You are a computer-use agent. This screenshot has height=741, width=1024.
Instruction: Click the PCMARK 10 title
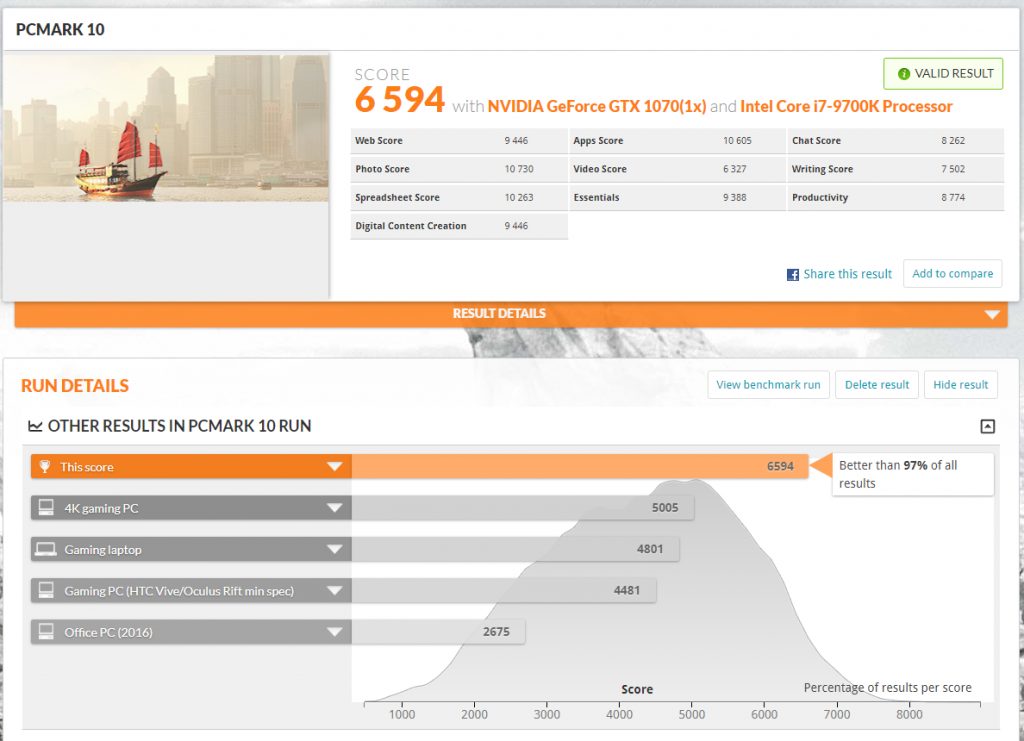point(60,29)
